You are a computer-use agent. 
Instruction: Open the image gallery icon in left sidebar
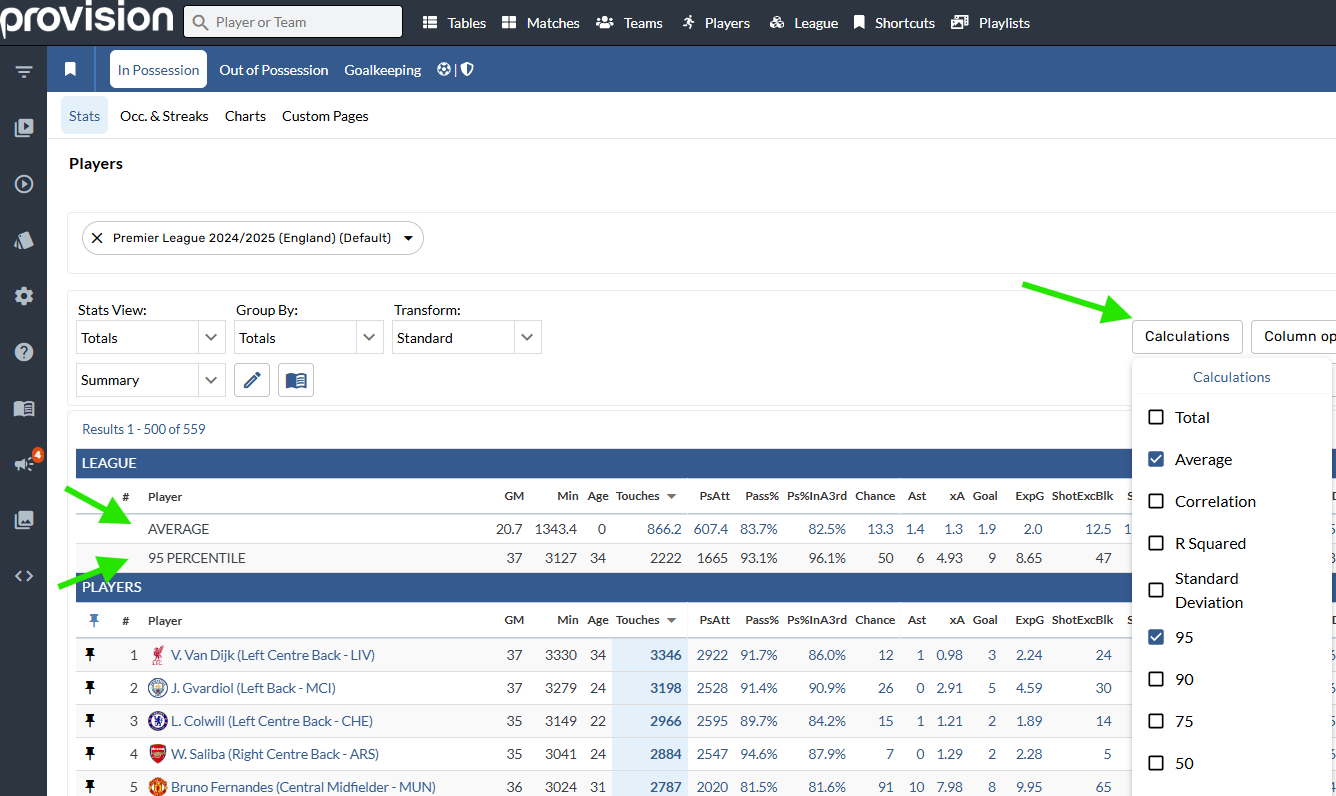tap(24, 520)
